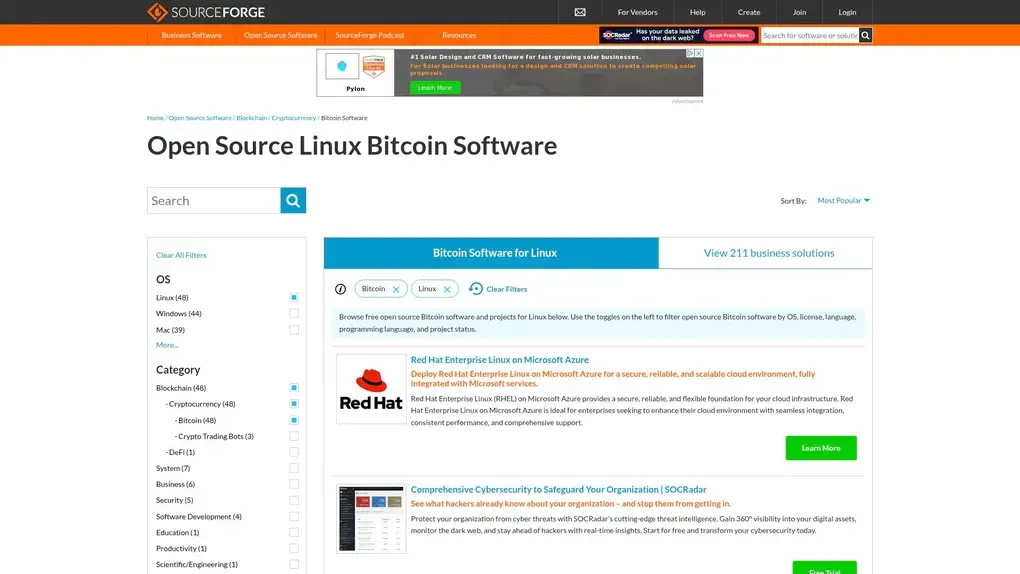1020x574 pixels.
Task: Close the Pylon banner ad
Action: point(699,53)
